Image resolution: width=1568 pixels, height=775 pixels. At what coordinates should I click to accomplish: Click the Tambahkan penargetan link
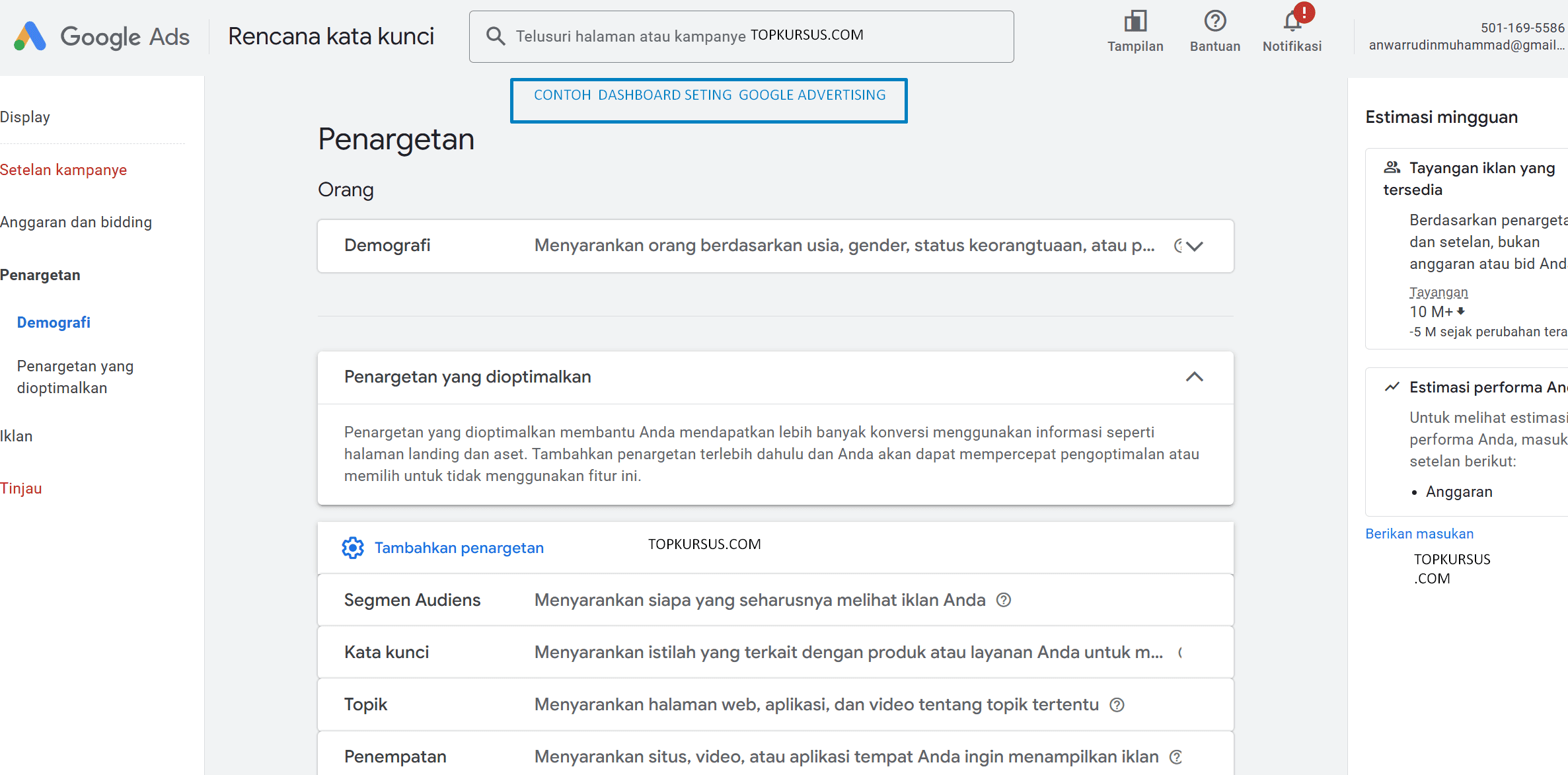click(x=459, y=548)
